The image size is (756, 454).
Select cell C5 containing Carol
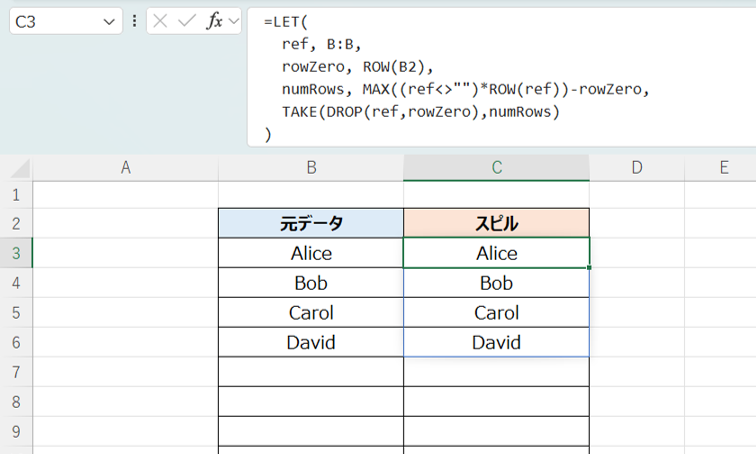[x=497, y=313]
